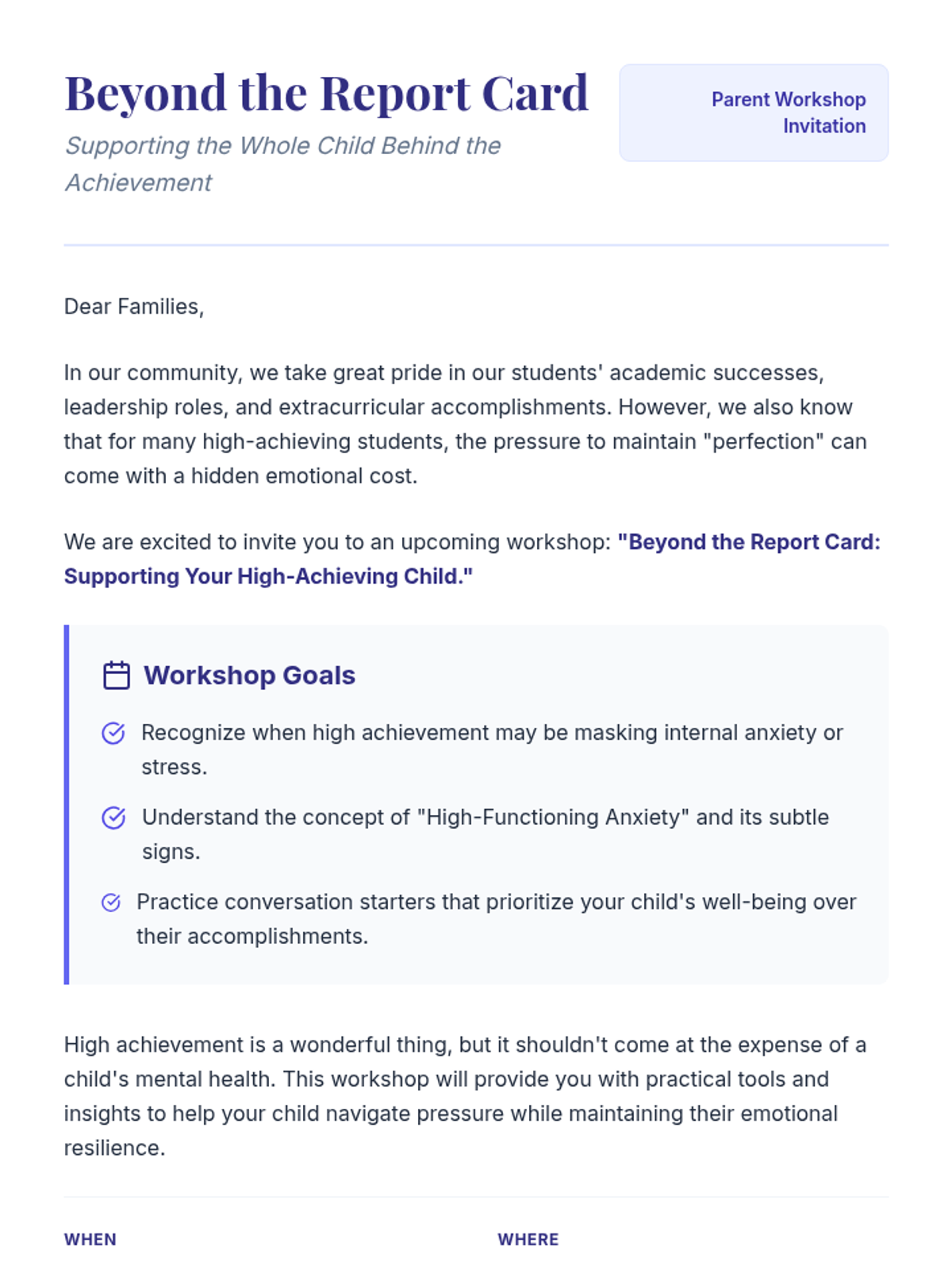Screen dimensions: 952x1270
Task: Click the calendar icon beside Workshop Goals
Action: tap(117, 675)
